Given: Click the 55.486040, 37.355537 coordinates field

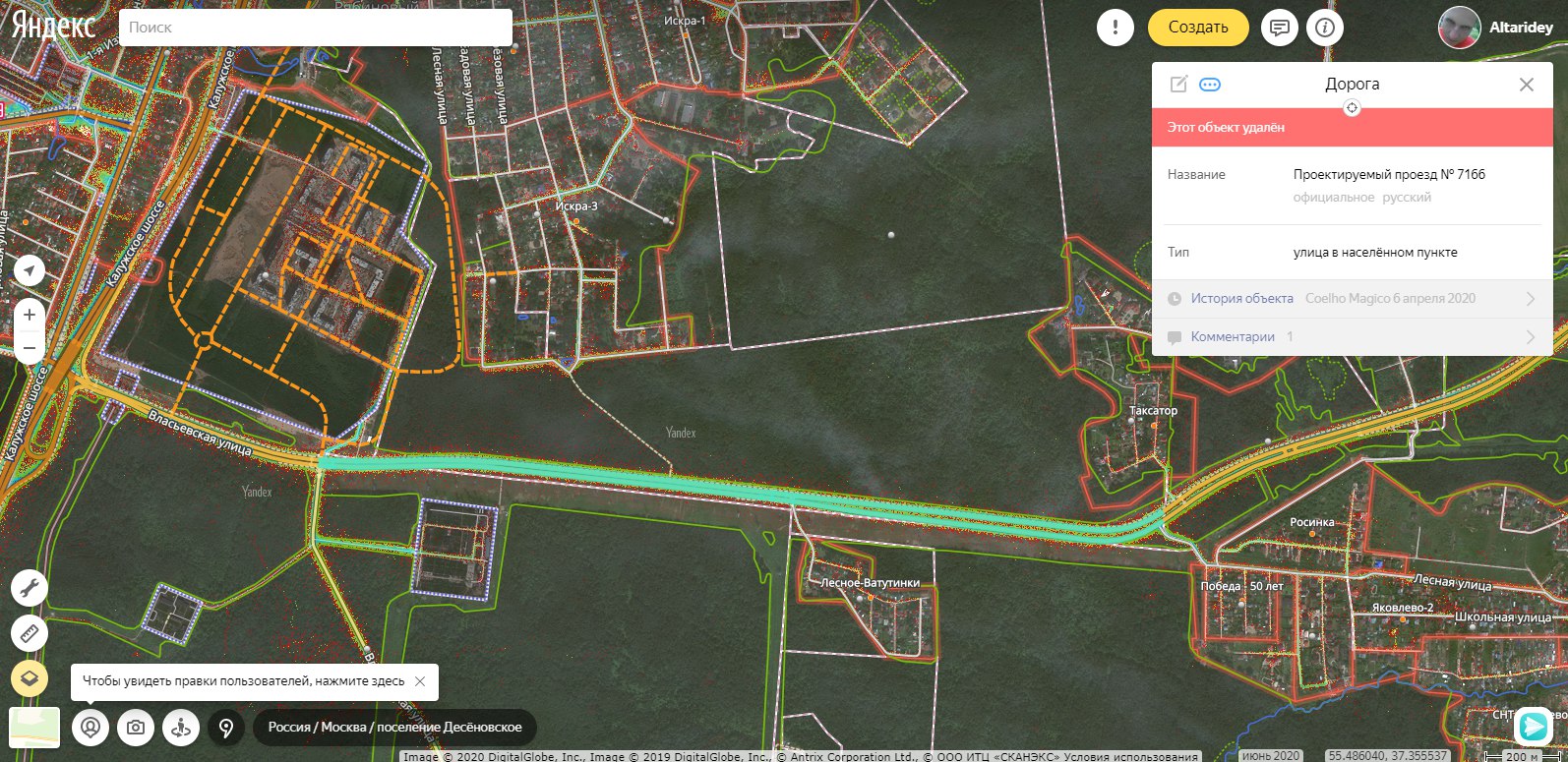Looking at the screenshot, I should tap(1387, 756).
